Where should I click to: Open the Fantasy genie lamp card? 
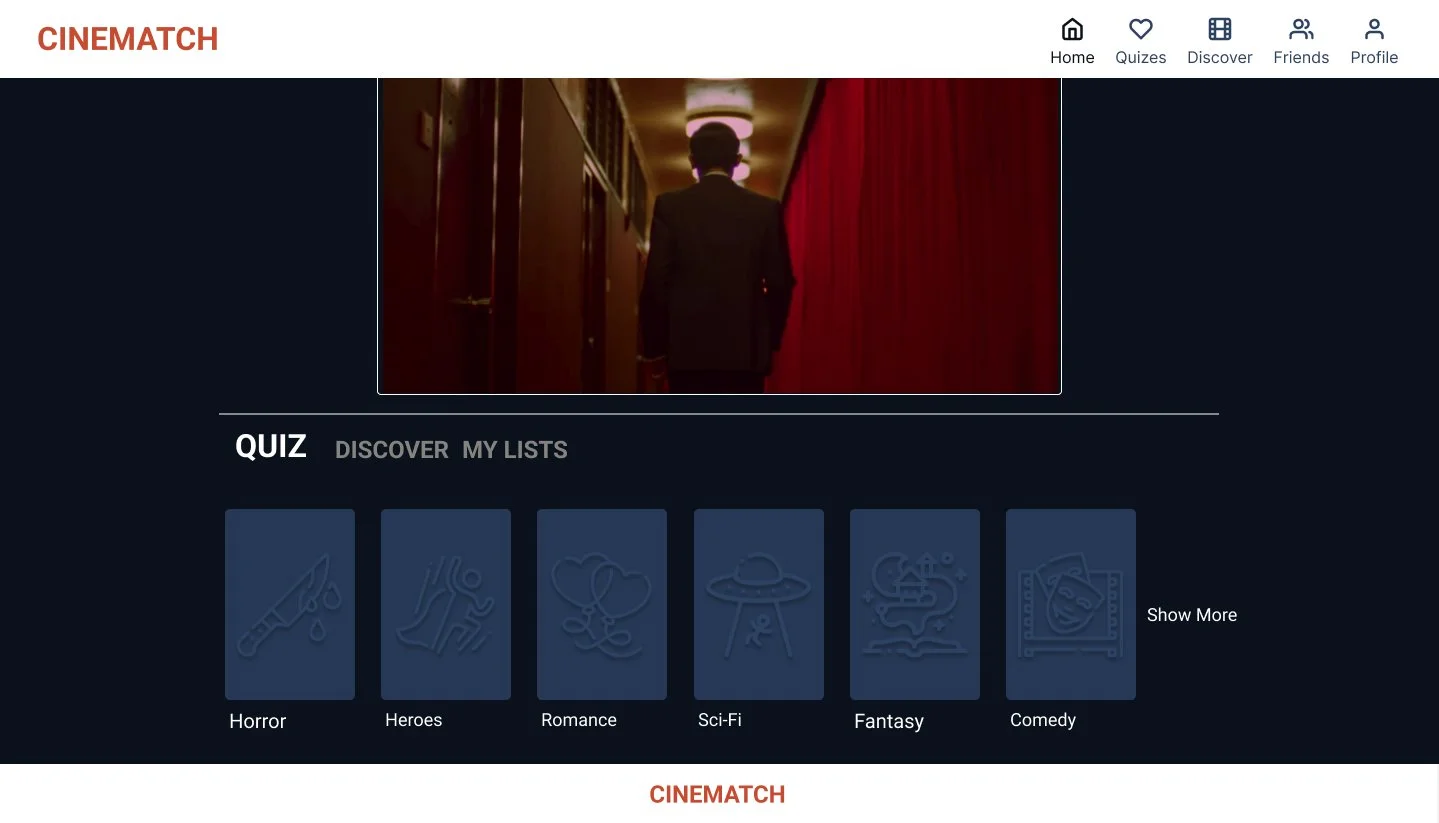(x=915, y=604)
